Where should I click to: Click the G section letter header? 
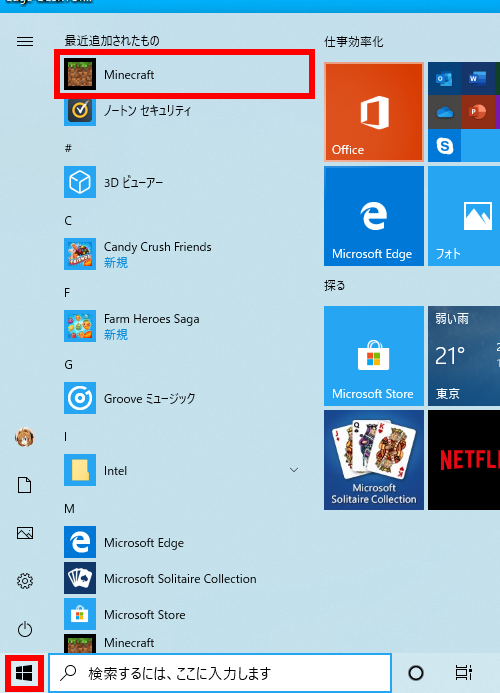coord(69,365)
